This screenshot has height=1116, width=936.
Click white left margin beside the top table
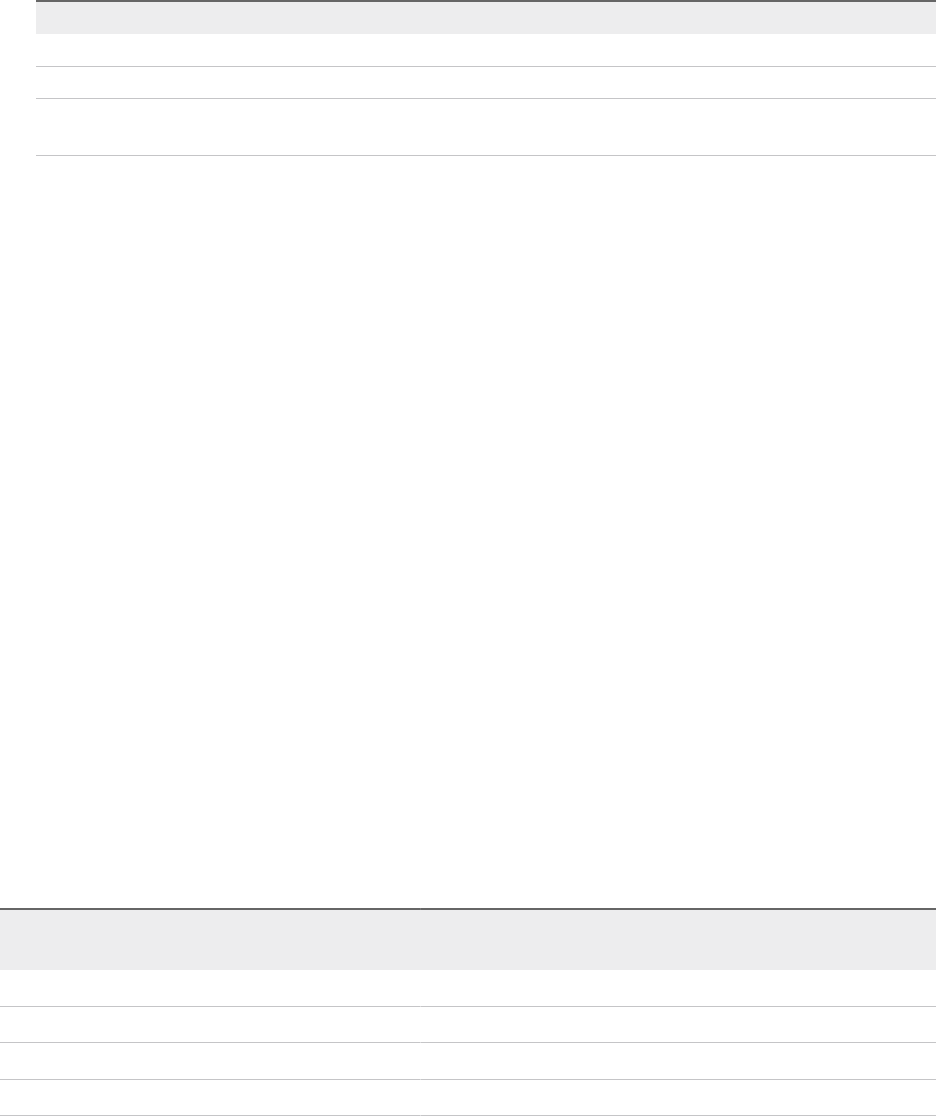tap(18, 78)
